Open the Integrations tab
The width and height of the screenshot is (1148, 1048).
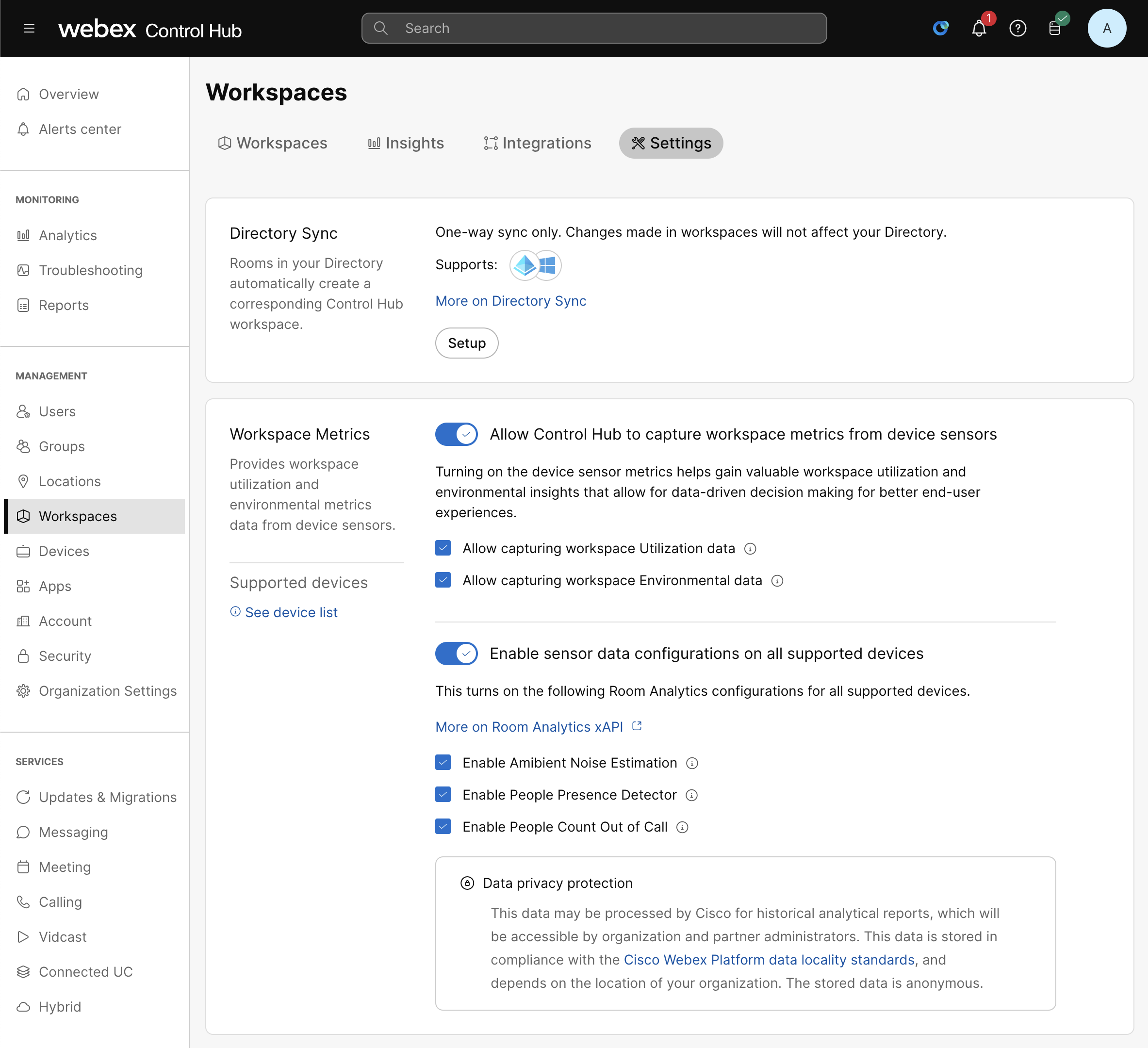coord(537,143)
